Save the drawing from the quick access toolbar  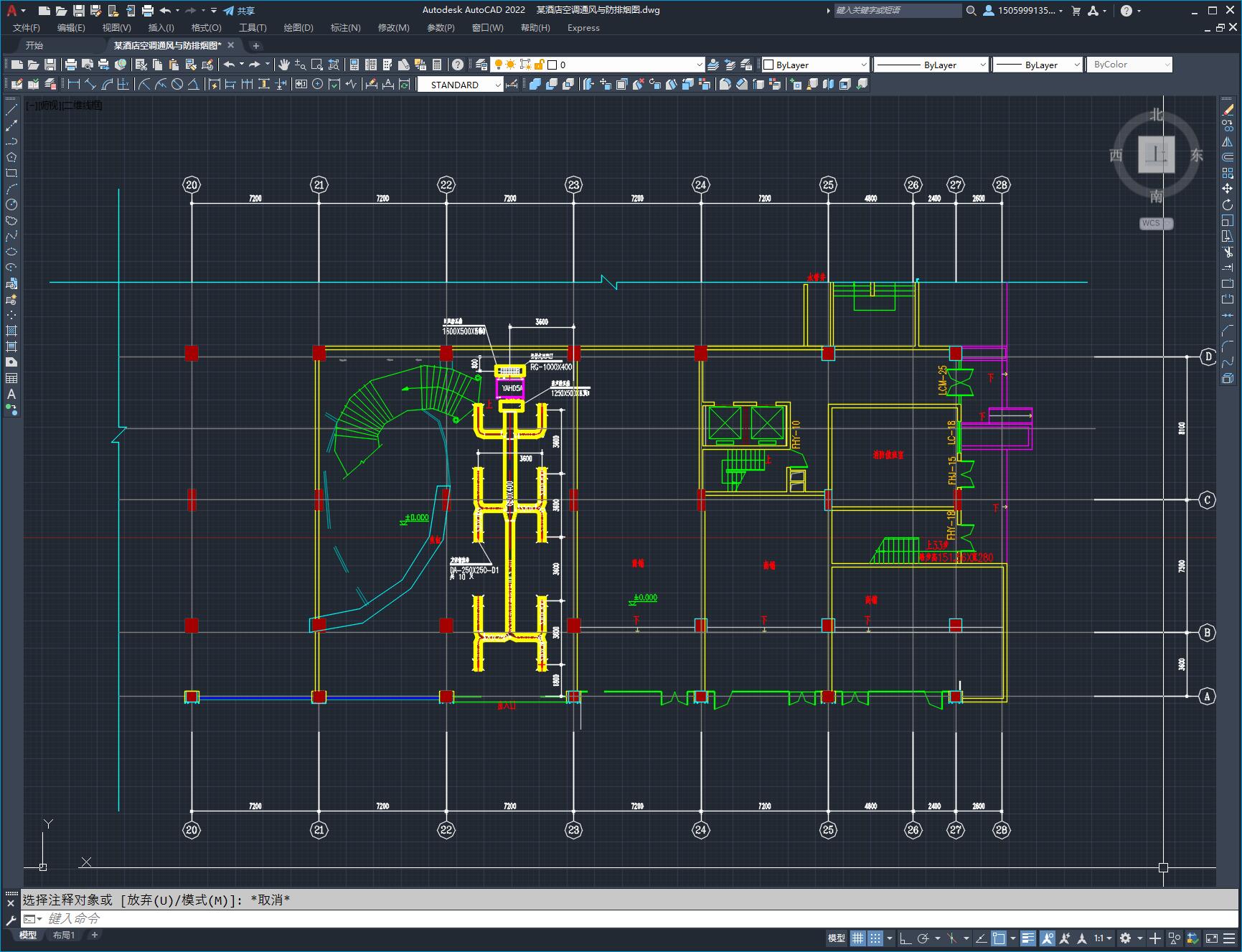(79, 11)
